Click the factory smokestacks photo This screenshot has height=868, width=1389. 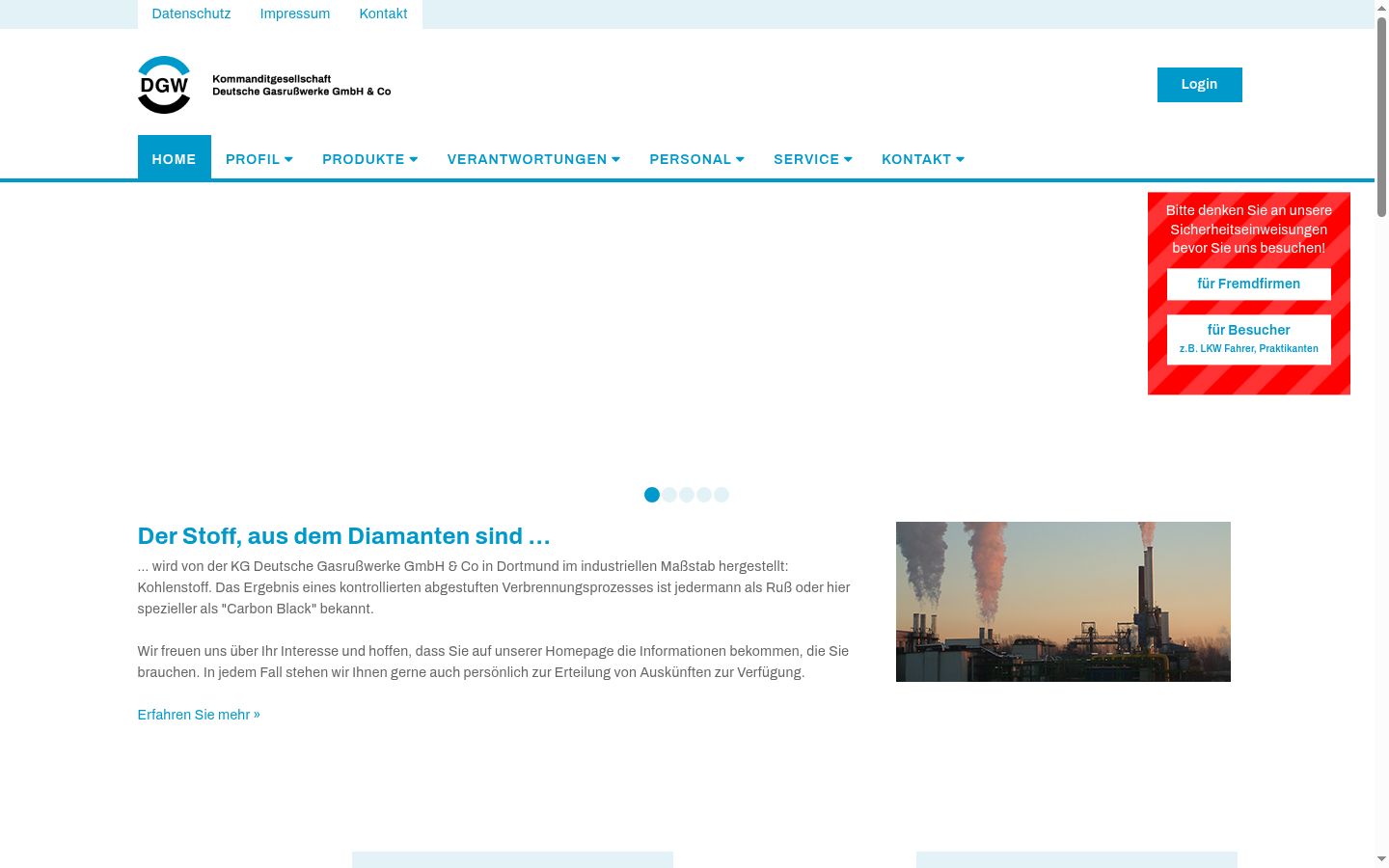[x=1063, y=602]
